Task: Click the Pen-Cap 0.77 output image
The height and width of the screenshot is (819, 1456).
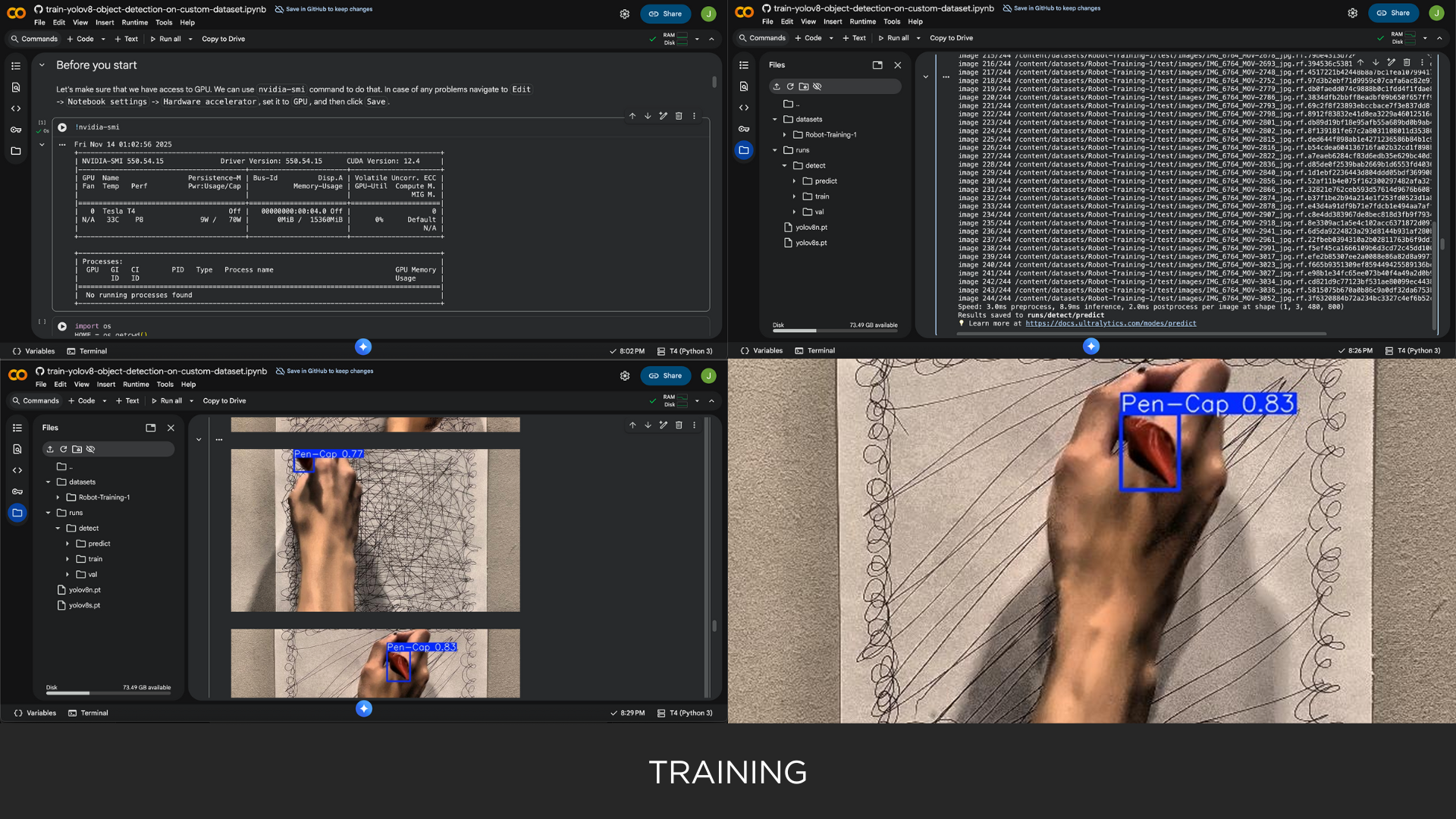Action: pos(375,530)
